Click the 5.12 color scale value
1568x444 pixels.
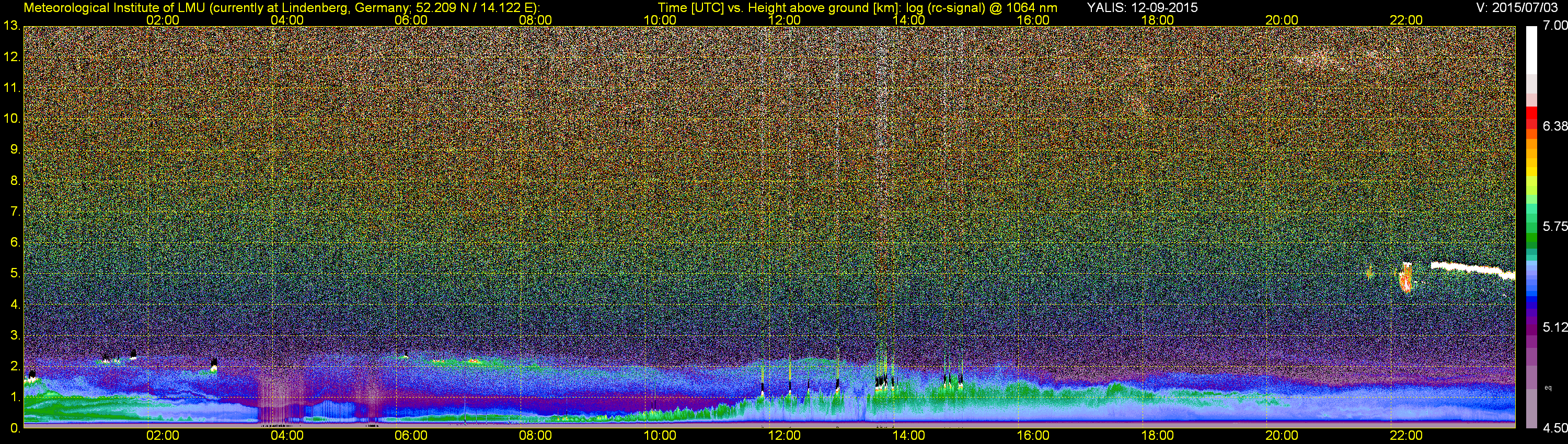[1555, 327]
